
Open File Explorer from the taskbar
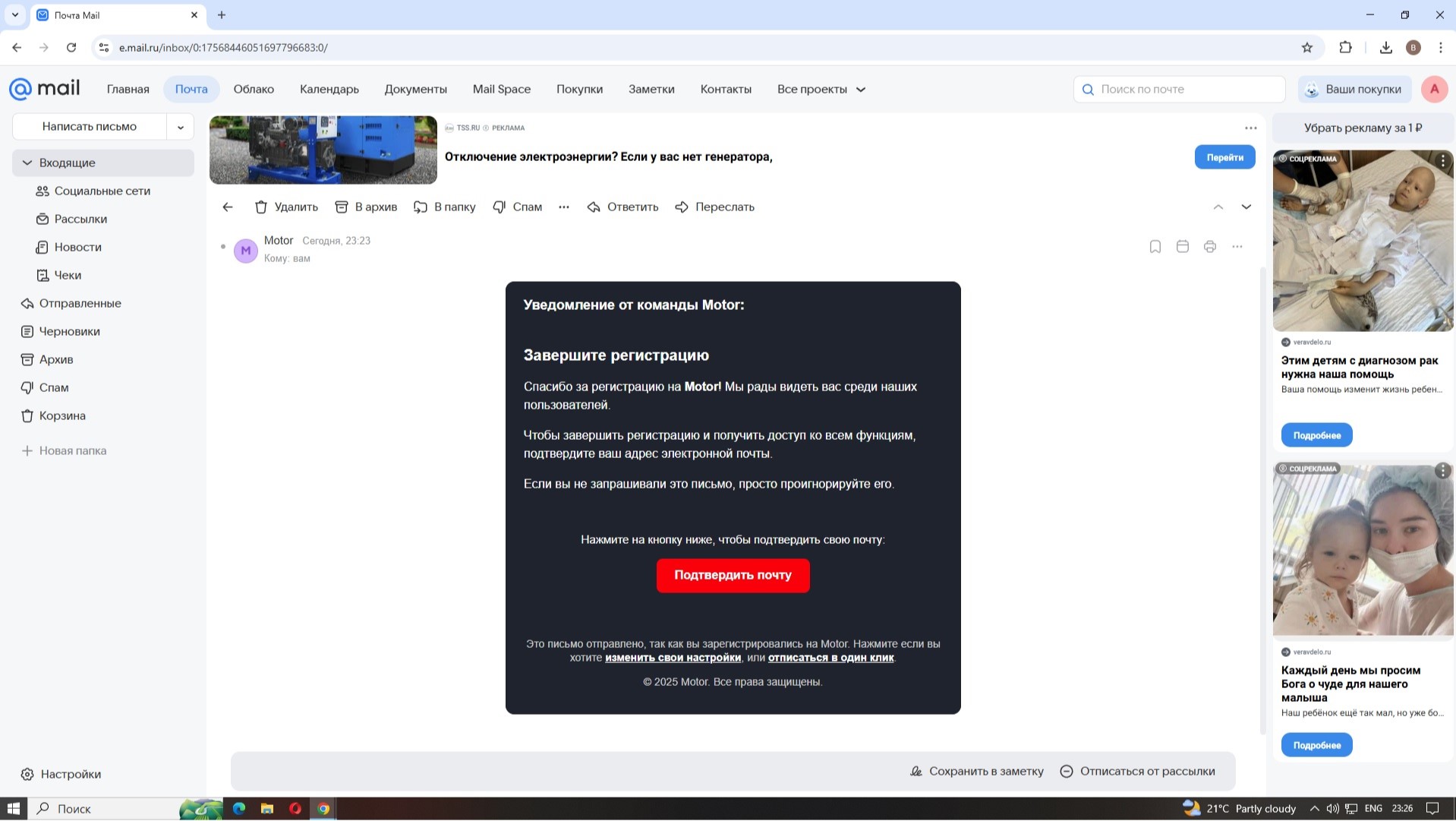tap(267, 809)
